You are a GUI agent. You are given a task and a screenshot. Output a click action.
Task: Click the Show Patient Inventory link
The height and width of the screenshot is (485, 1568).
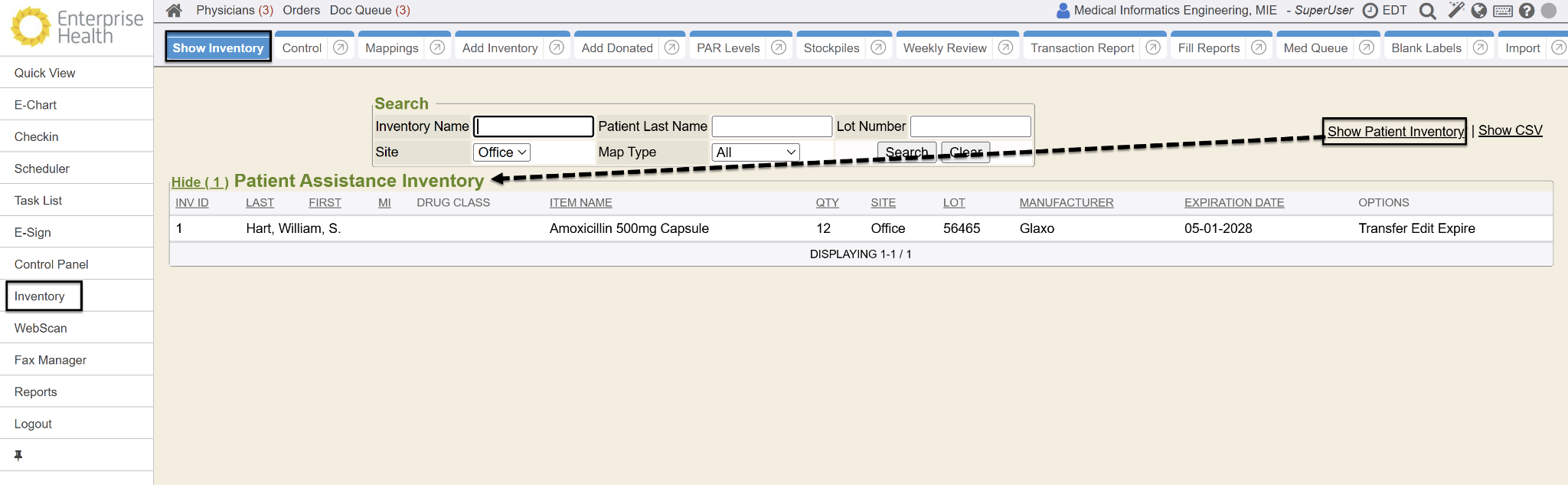coord(1394,132)
